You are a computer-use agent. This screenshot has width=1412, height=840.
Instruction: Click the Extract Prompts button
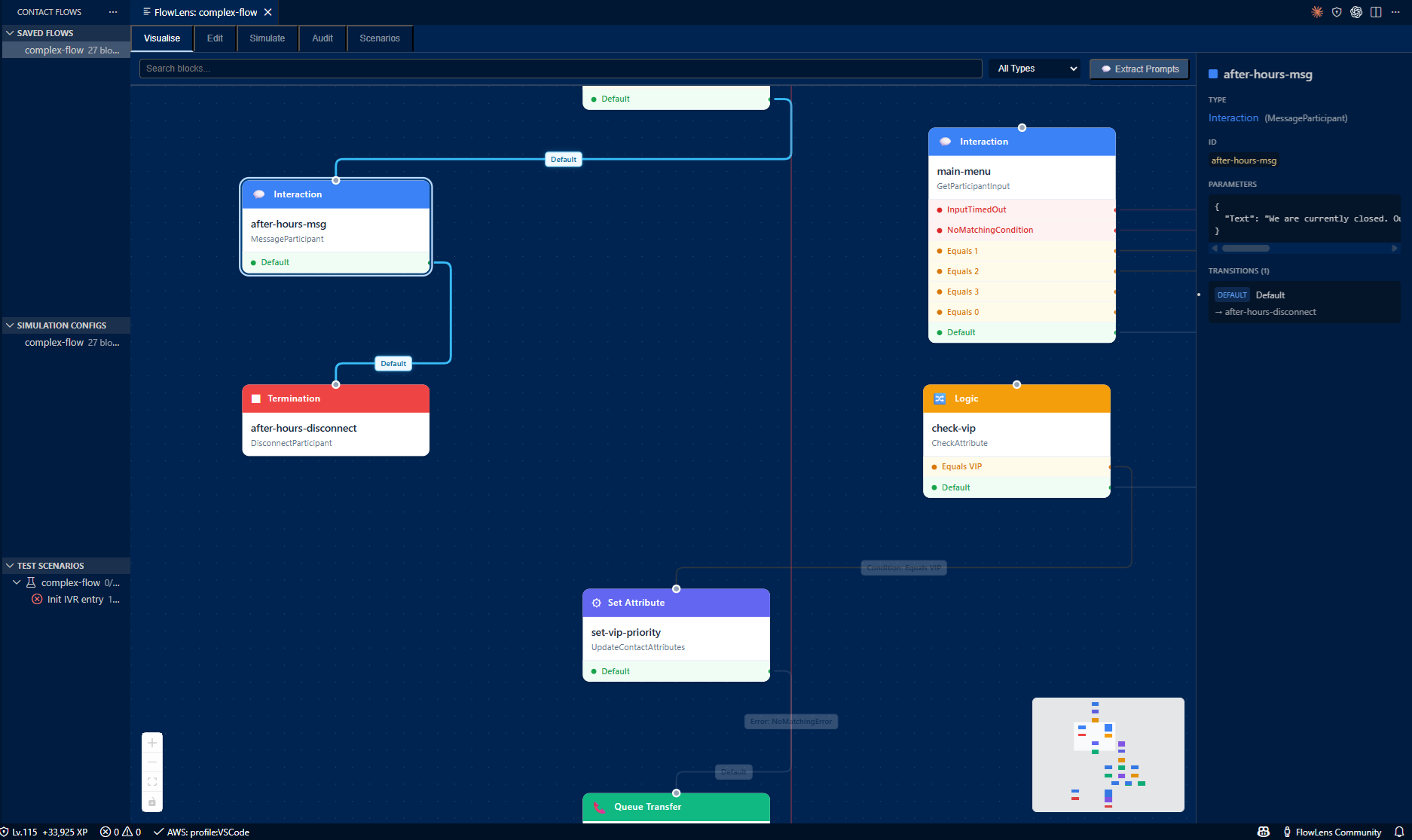[x=1139, y=69]
